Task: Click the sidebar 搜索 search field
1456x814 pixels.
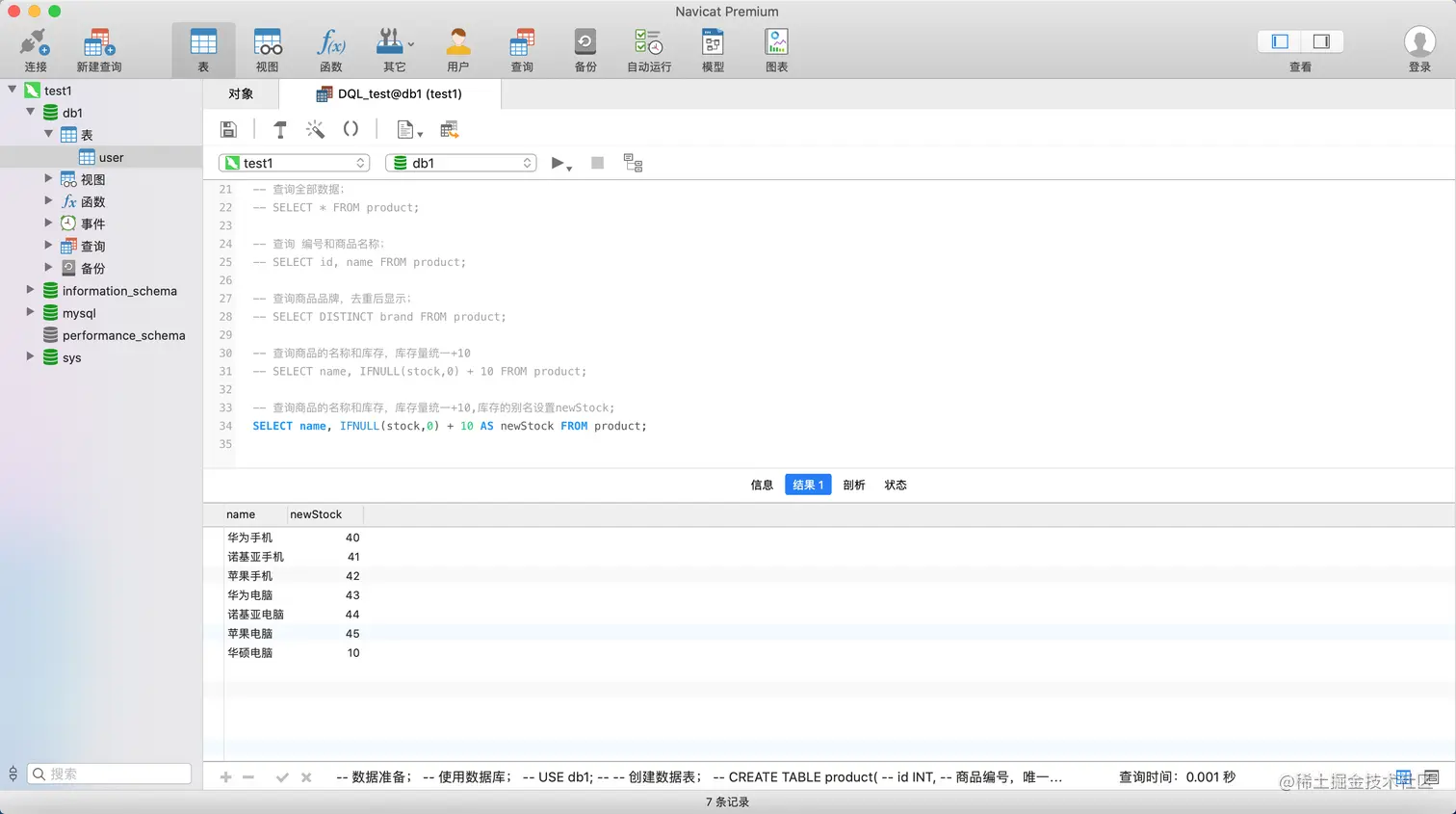Action: (109, 774)
